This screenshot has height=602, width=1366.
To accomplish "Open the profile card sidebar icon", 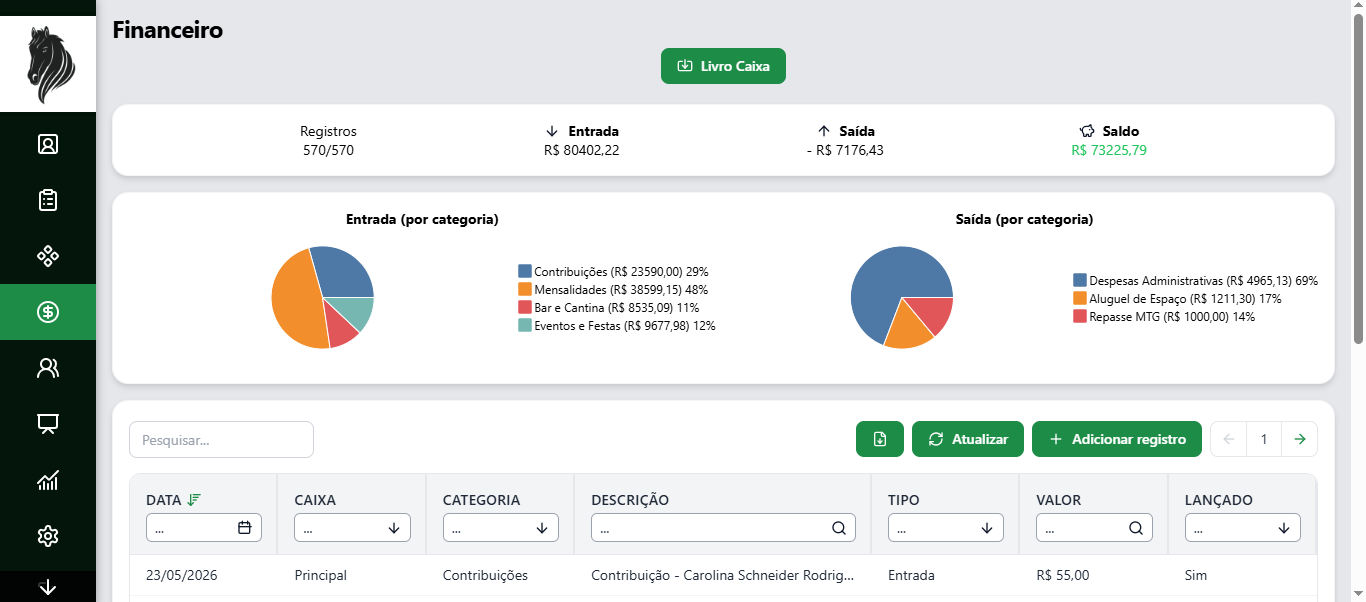I will pyautogui.click(x=48, y=144).
